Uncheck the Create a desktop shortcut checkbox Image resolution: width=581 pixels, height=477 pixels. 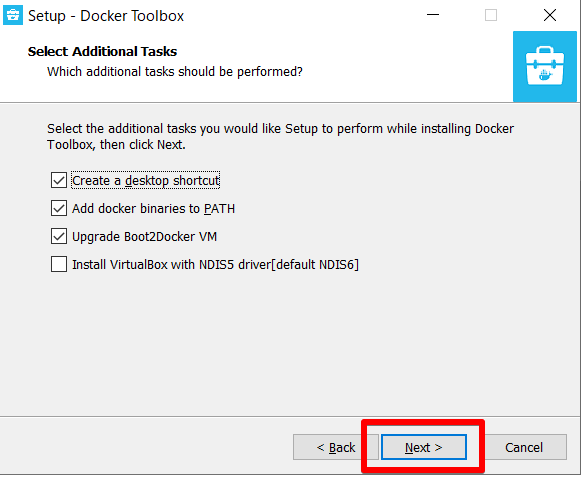point(59,180)
